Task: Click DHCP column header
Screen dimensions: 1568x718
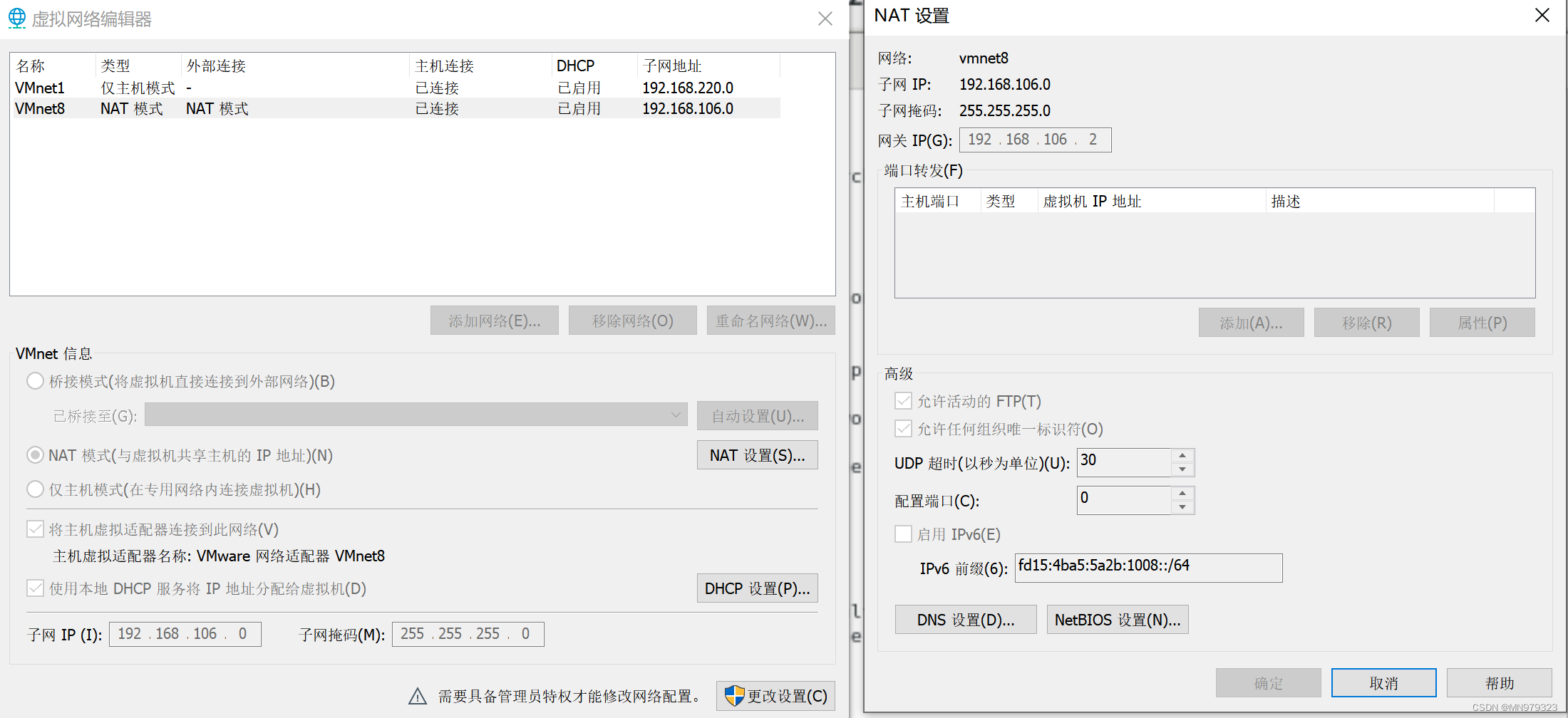Action: (x=595, y=66)
